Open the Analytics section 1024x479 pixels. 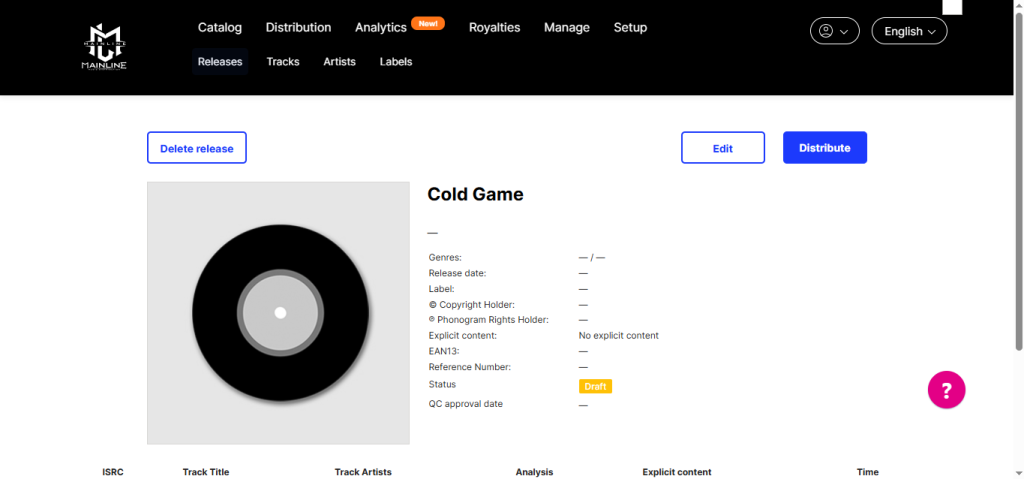(381, 27)
